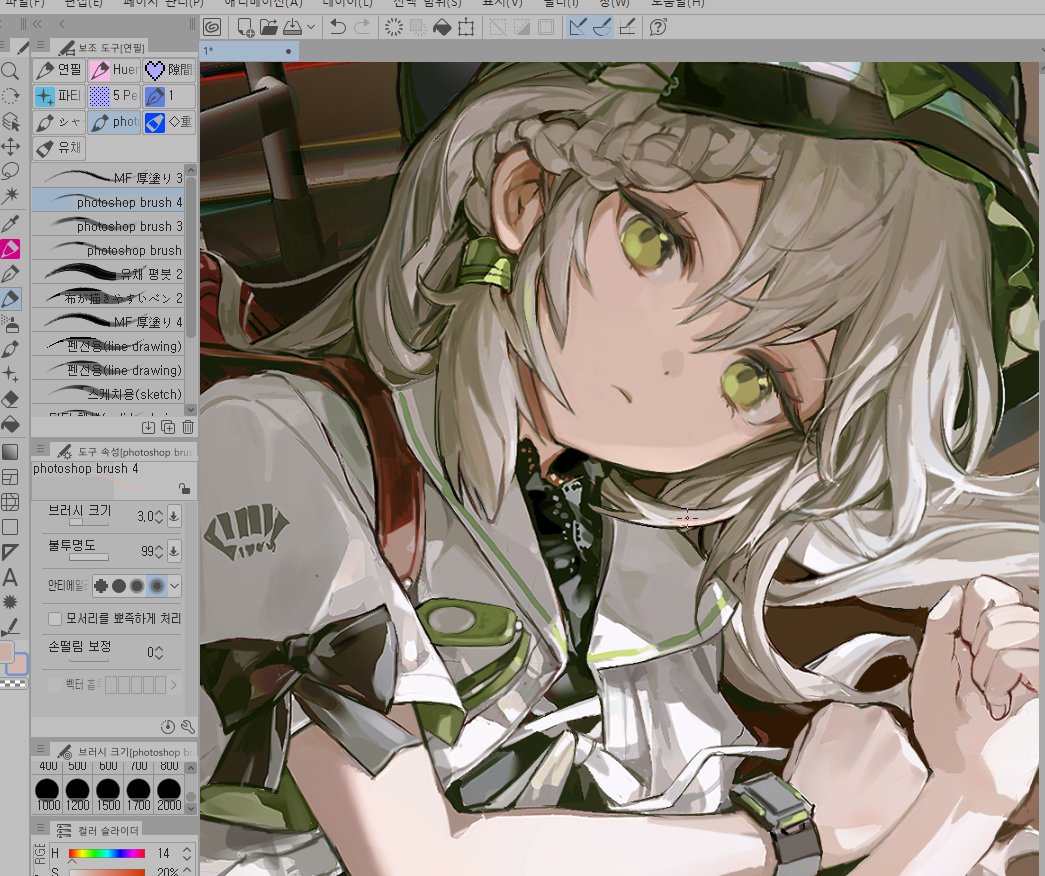Select the Zoom magnifier tool
1045x876 pixels.
pyautogui.click(x=10, y=71)
